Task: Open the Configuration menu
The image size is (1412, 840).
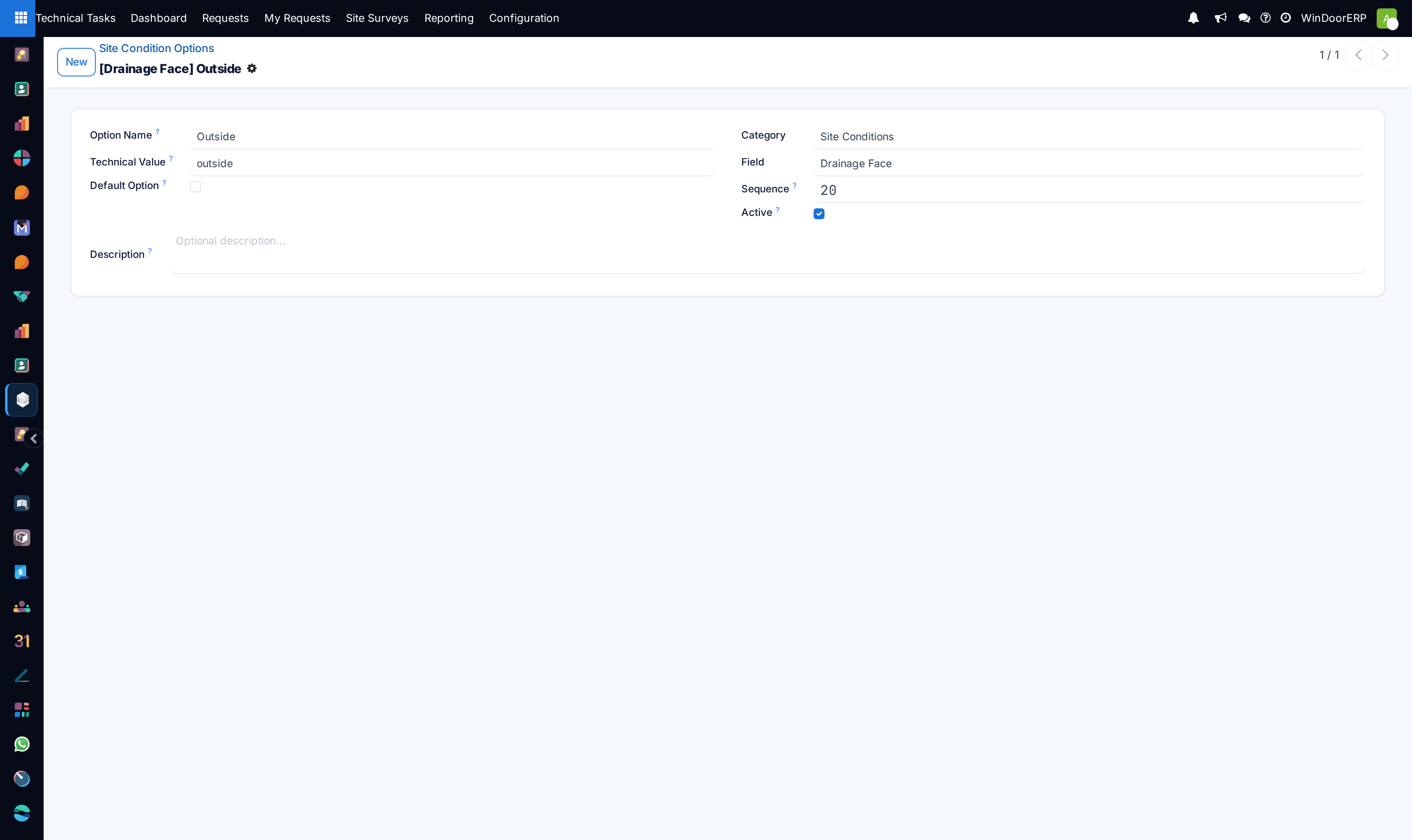Action: coord(524,18)
